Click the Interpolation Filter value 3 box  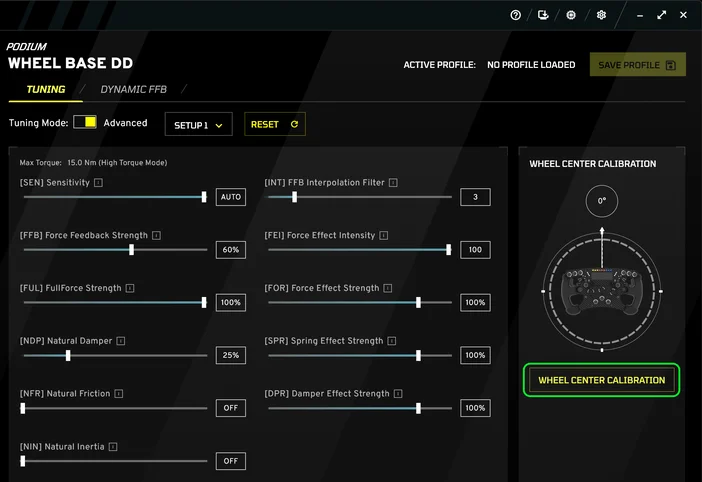(x=475, y=197)
